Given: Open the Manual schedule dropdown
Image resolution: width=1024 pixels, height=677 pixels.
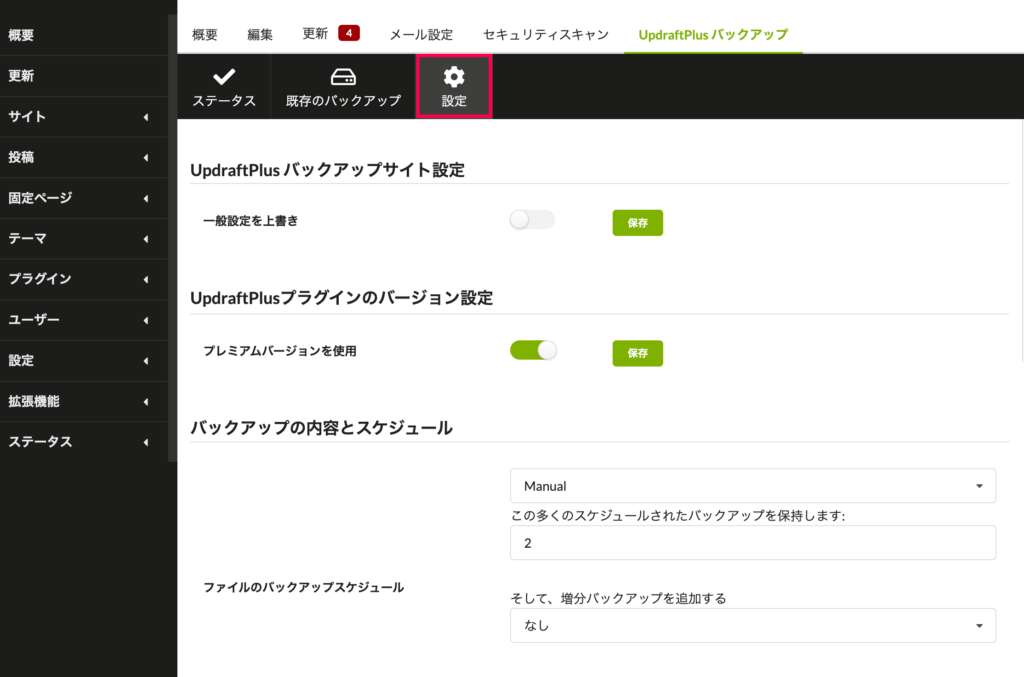Looking at the screenshot, I should pyautogui.click(x=752, y=486).
